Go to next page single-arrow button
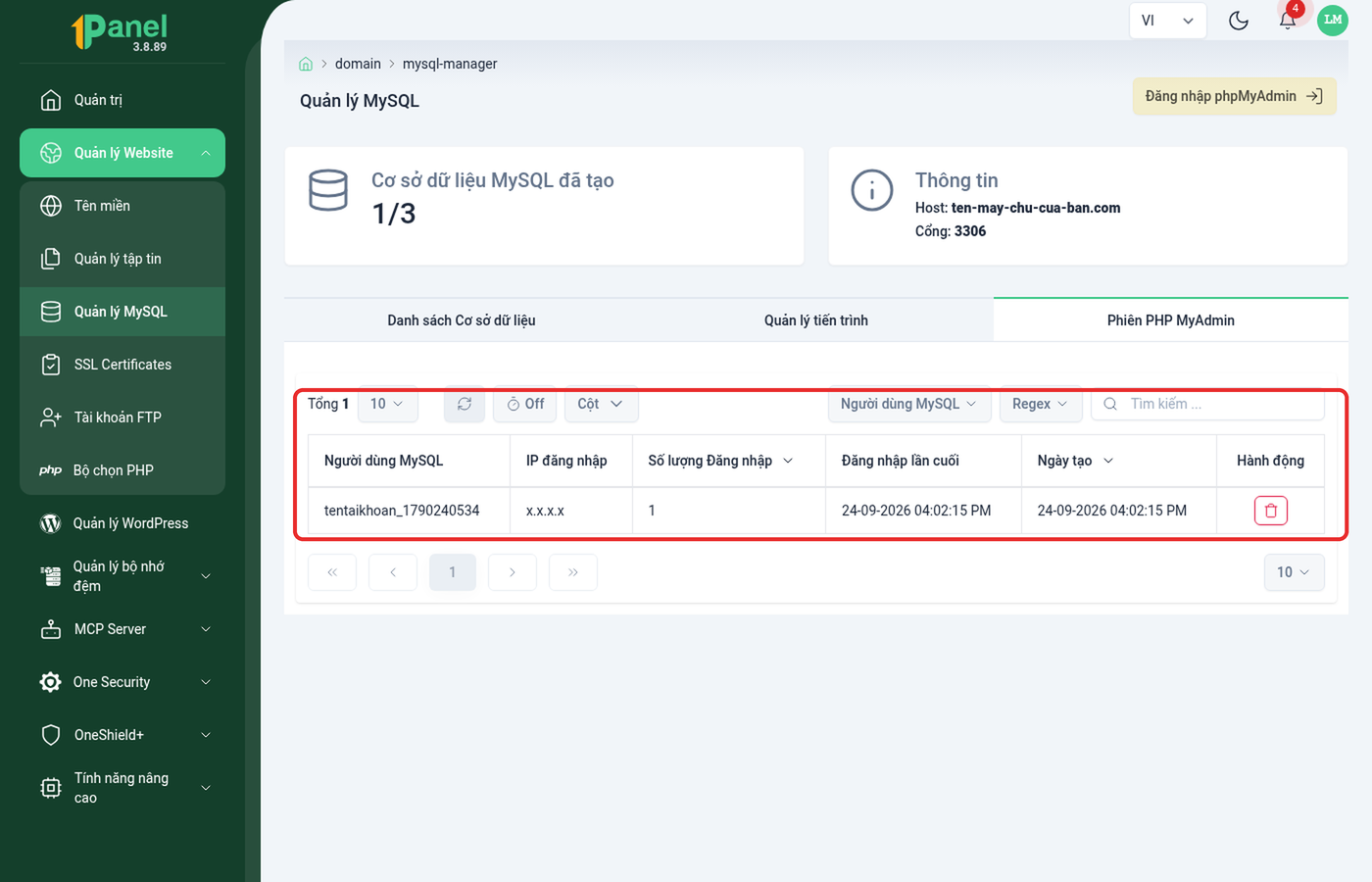 513,572
